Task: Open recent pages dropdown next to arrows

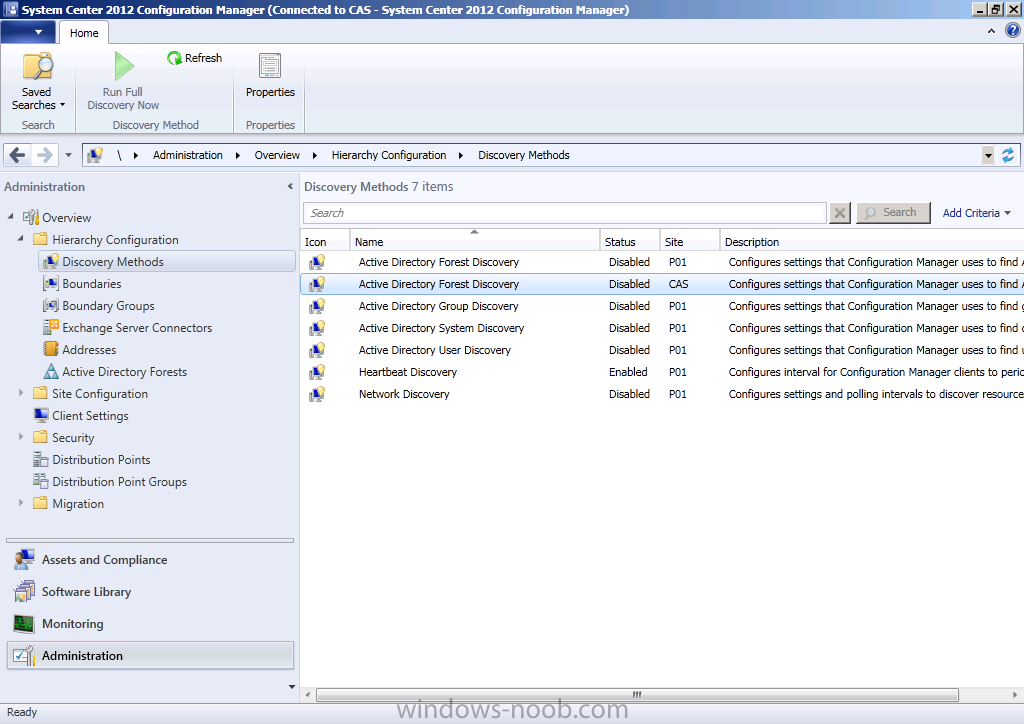Action: (x=68, y=155)
